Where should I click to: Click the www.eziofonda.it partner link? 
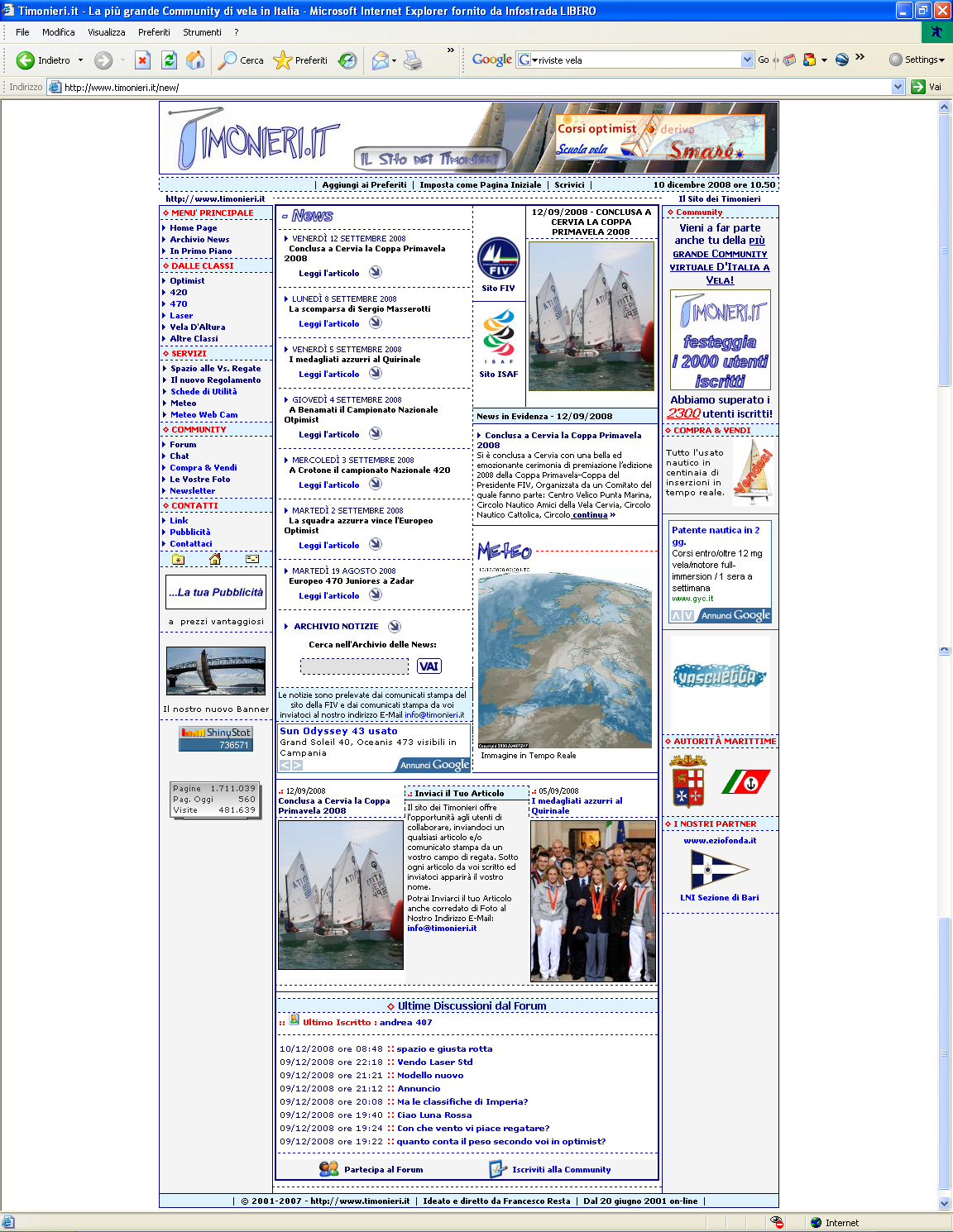720,840
